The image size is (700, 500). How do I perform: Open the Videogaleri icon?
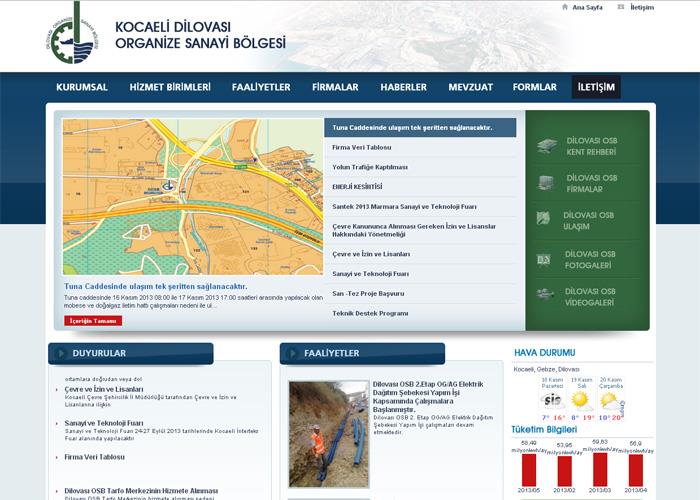point(545,294)
